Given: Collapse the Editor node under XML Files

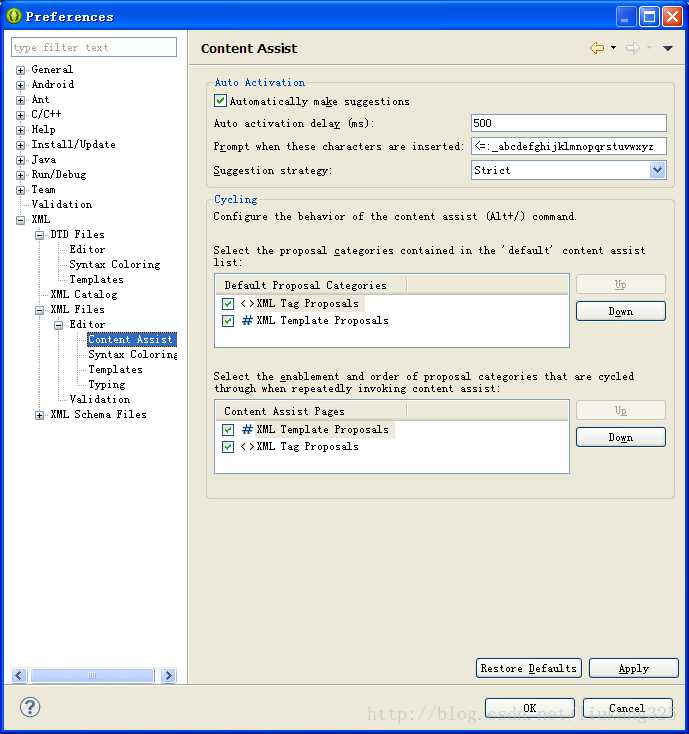Looking at the screenshot, I should pos(58,325).
